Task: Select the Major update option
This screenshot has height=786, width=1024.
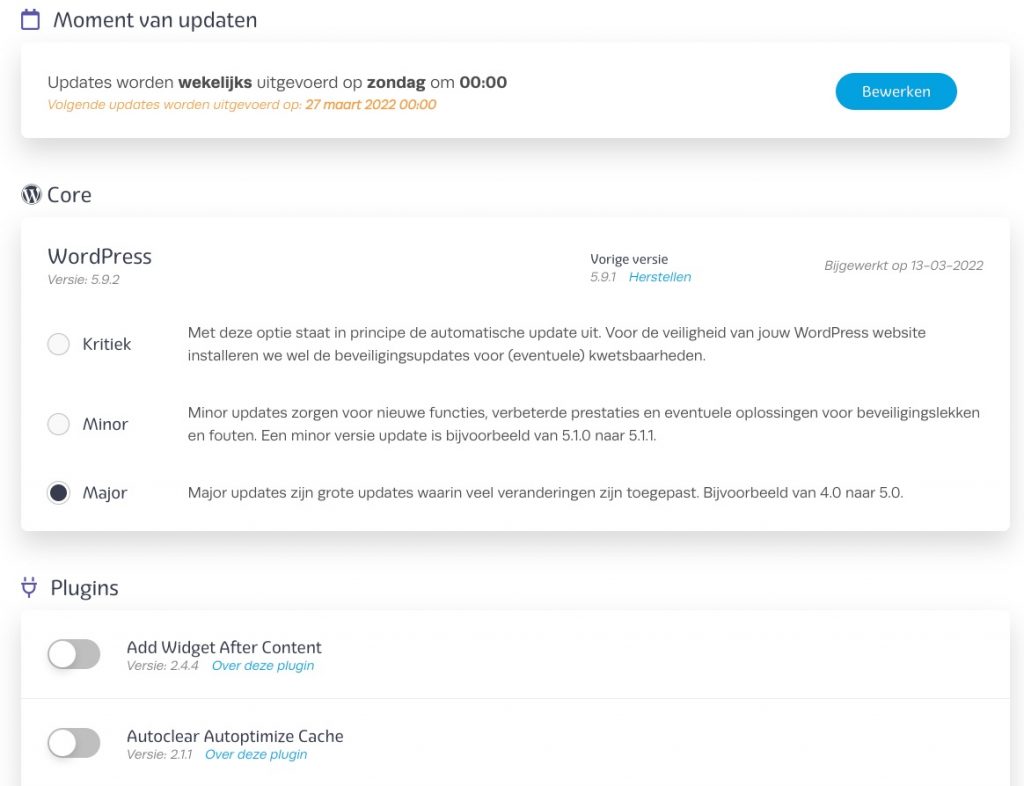Action: tap(59, 493)
